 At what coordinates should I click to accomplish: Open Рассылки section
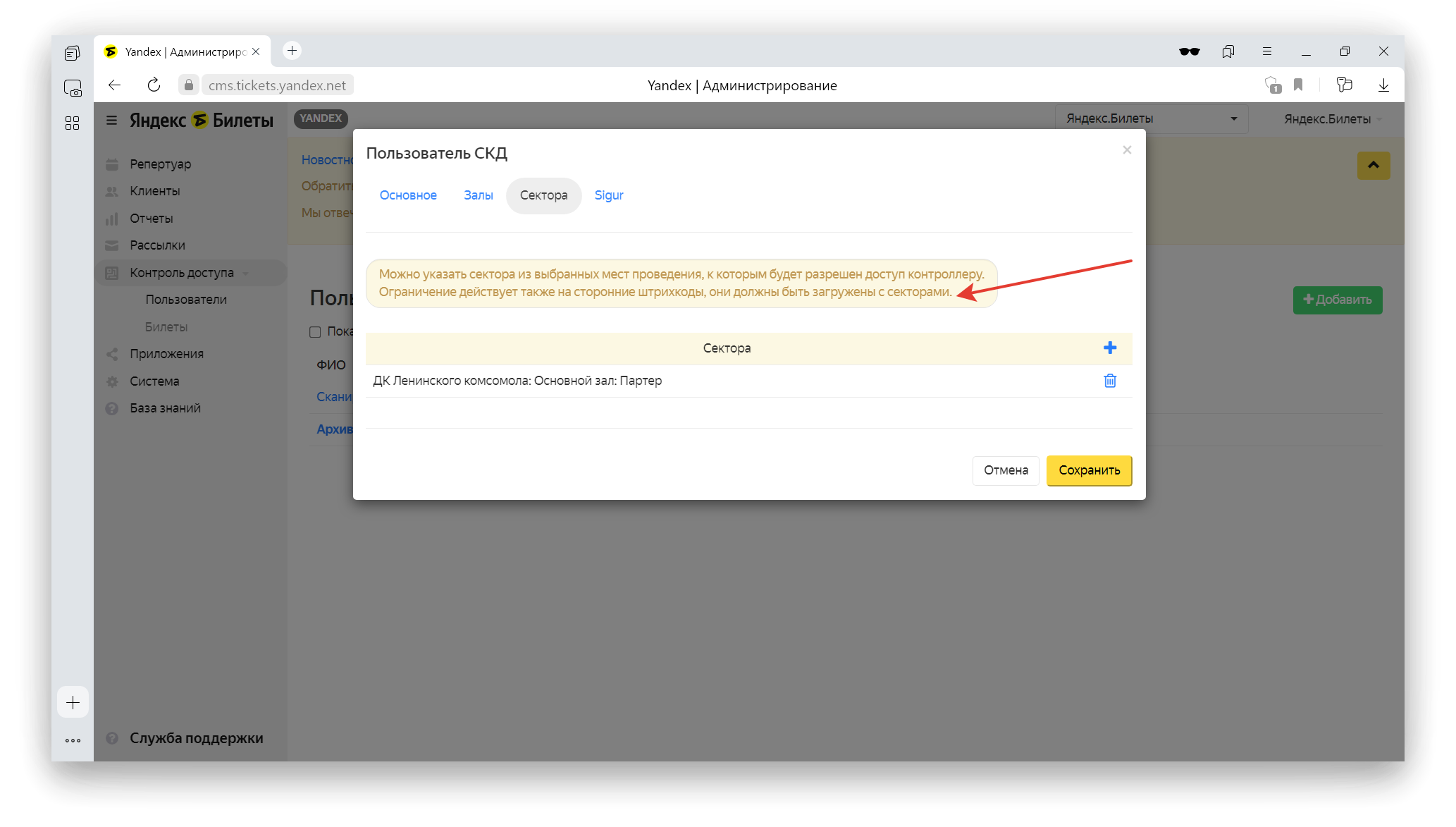click(x=157, y=245)
